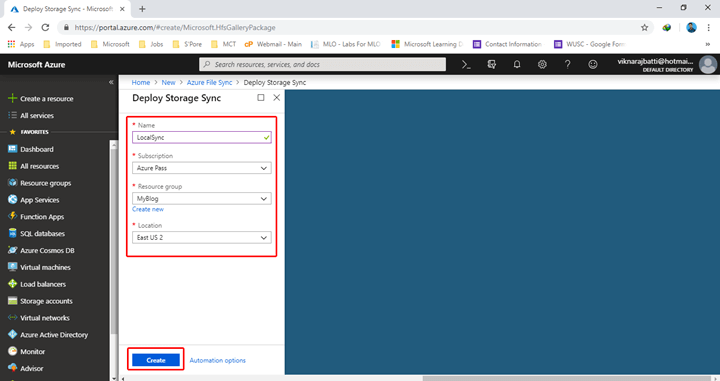Click the Load balancers icon
The image size is (720, 381).
click(x=12, y=284)
